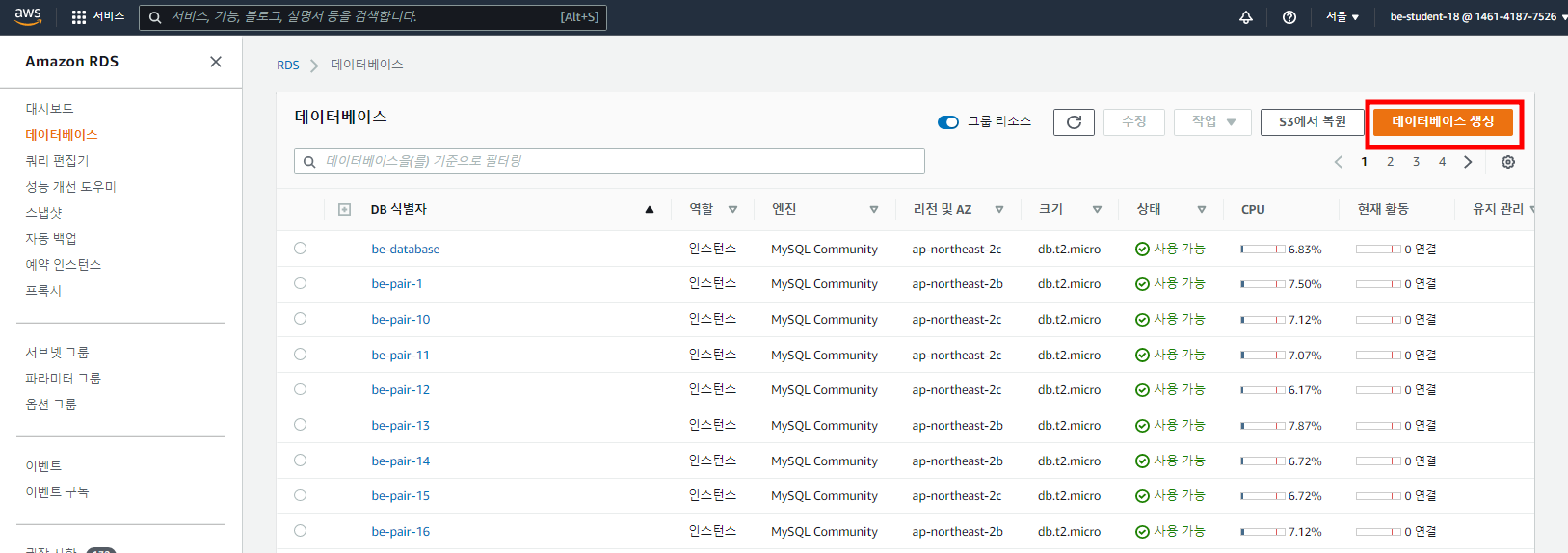Select the be-pair-13 radio button

[301, 425]
